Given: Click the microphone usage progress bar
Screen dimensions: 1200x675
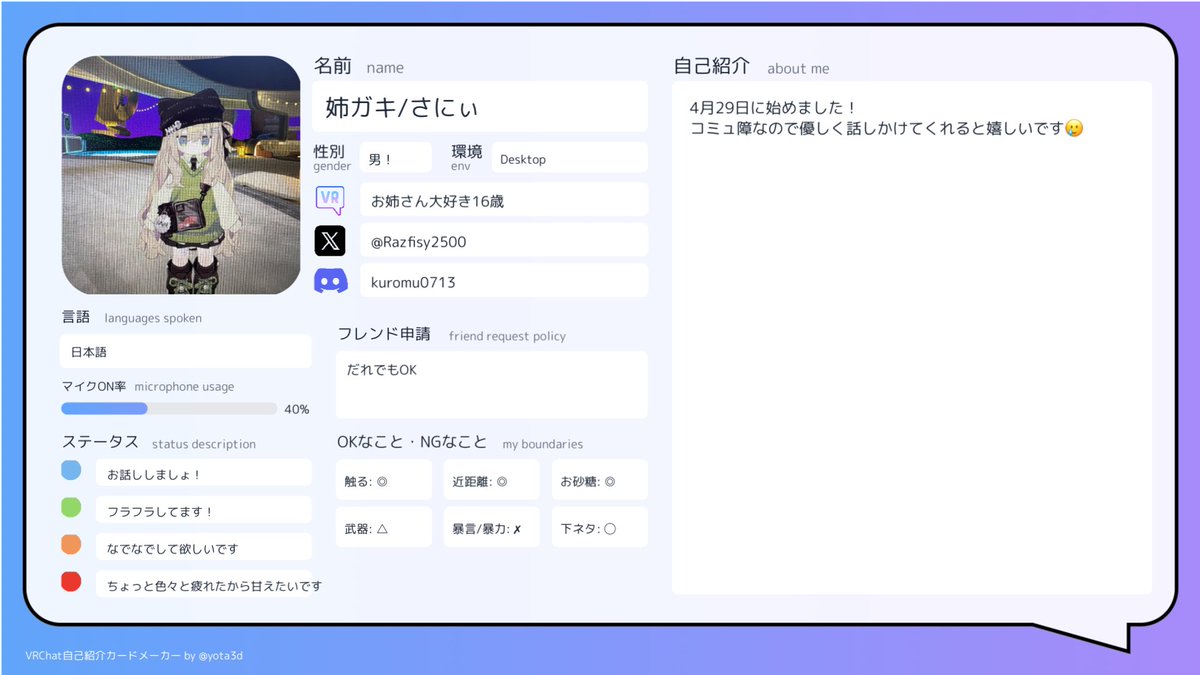Looking at the screenshot, I should tap(169, 408).
